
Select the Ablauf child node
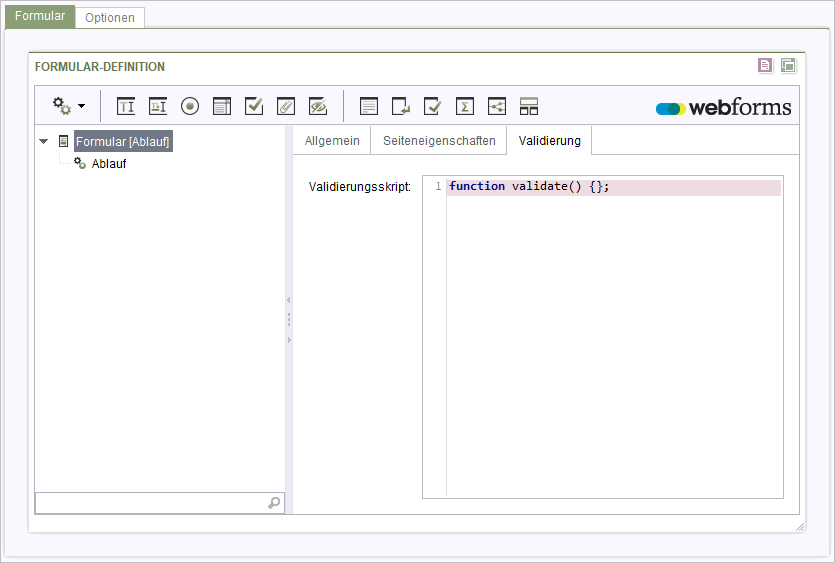(109, 164)
